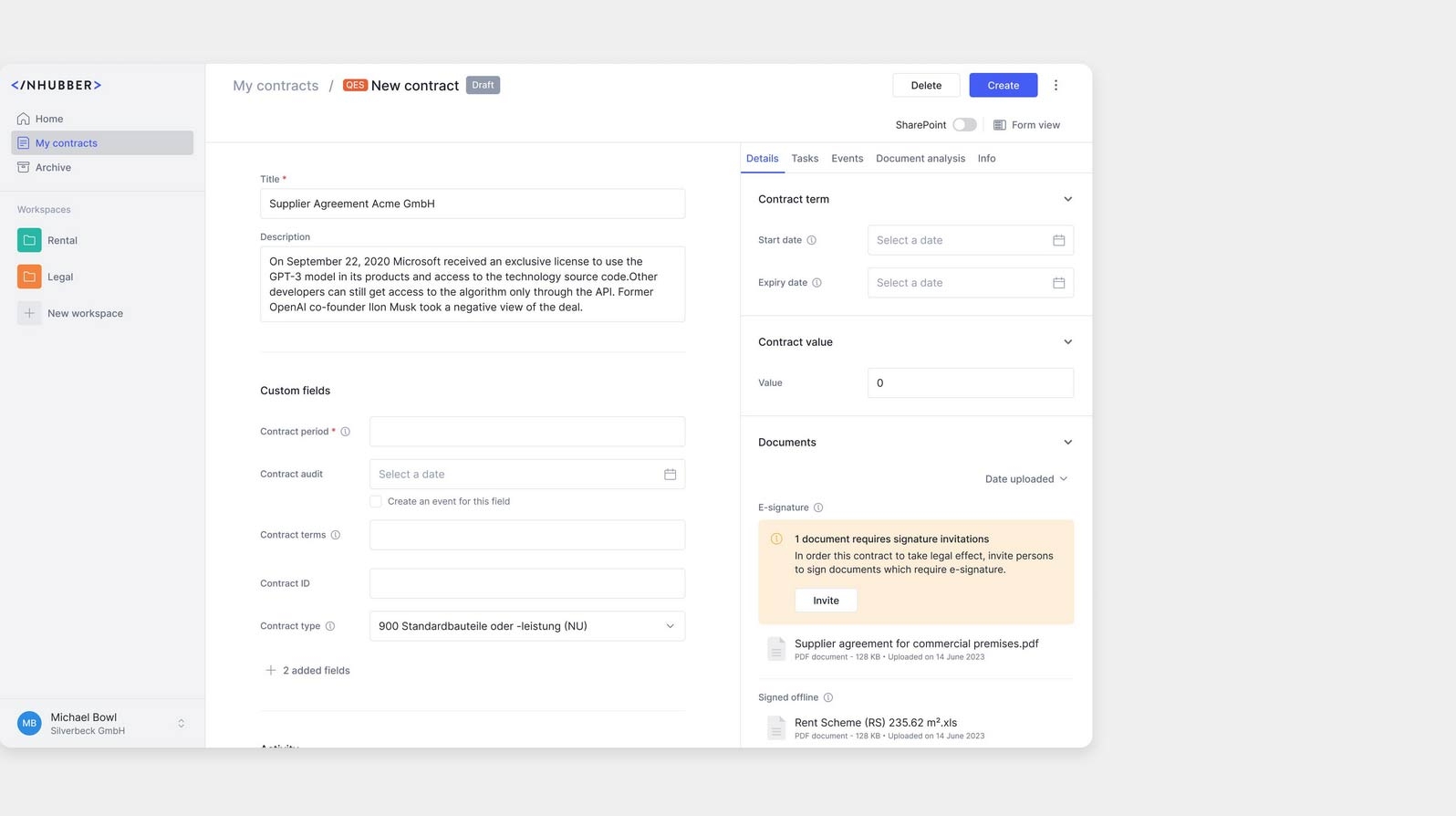Click the Expiry date Select a date field
The width and height of the screenshot is (1456, 816).
971,283
